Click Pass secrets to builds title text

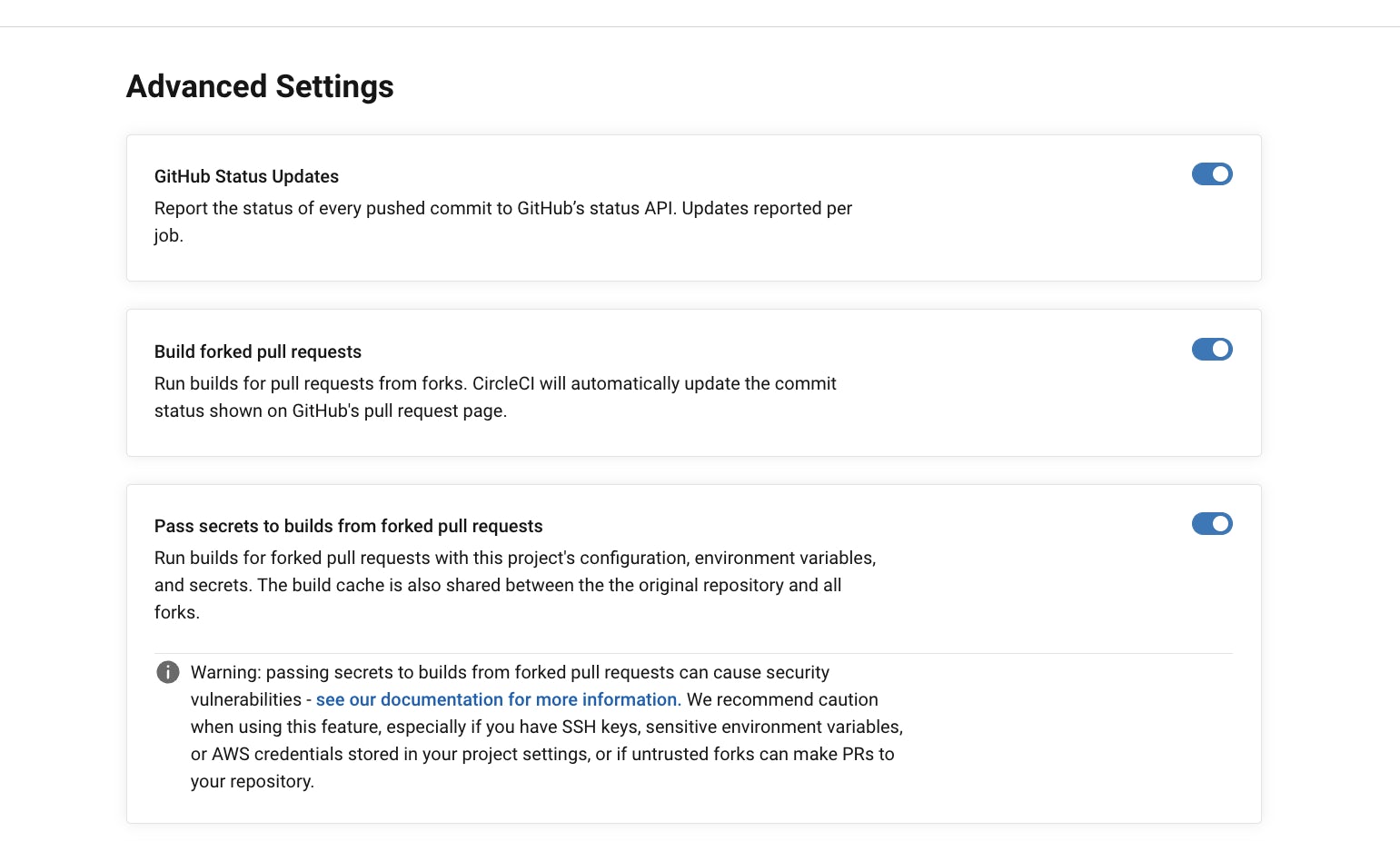pos(348,526)
